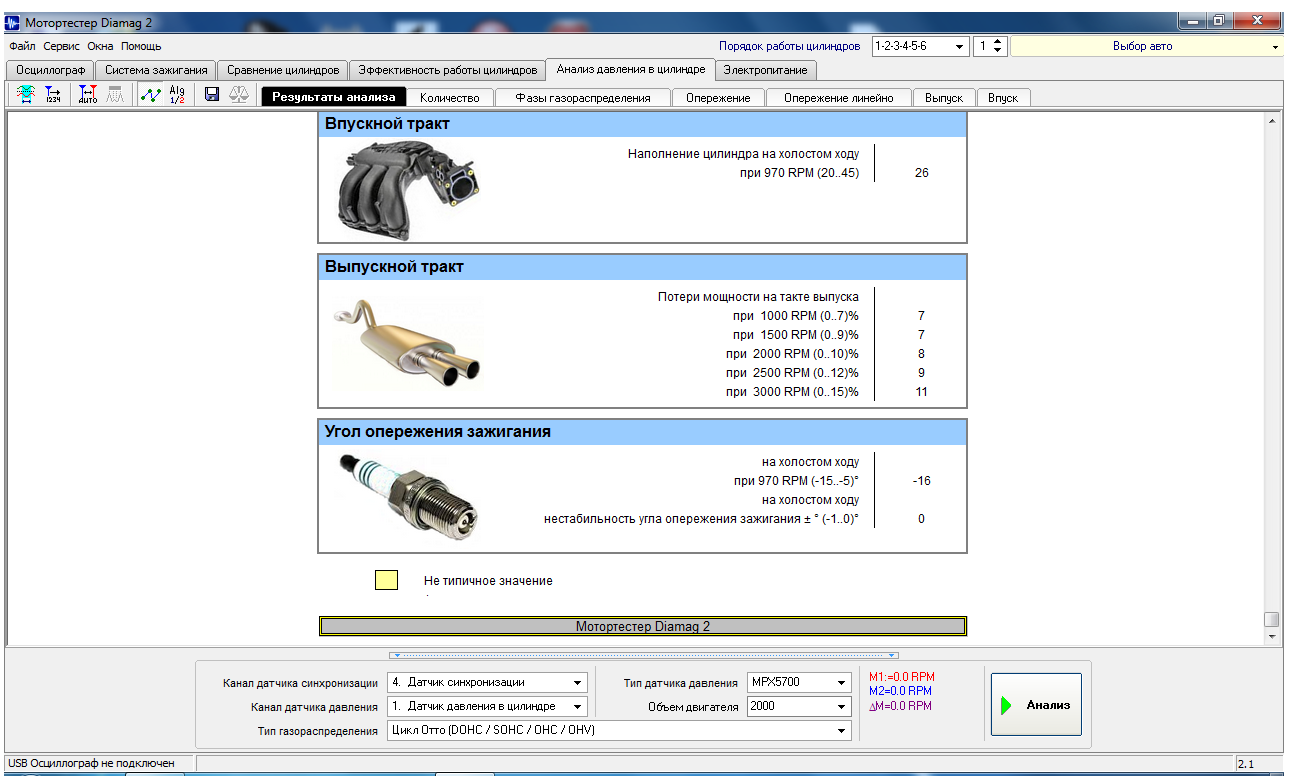Expand the cylinder firing order dropdown
The width and height of the screenshot is (1296, 776).
click(x=959, y=47)
